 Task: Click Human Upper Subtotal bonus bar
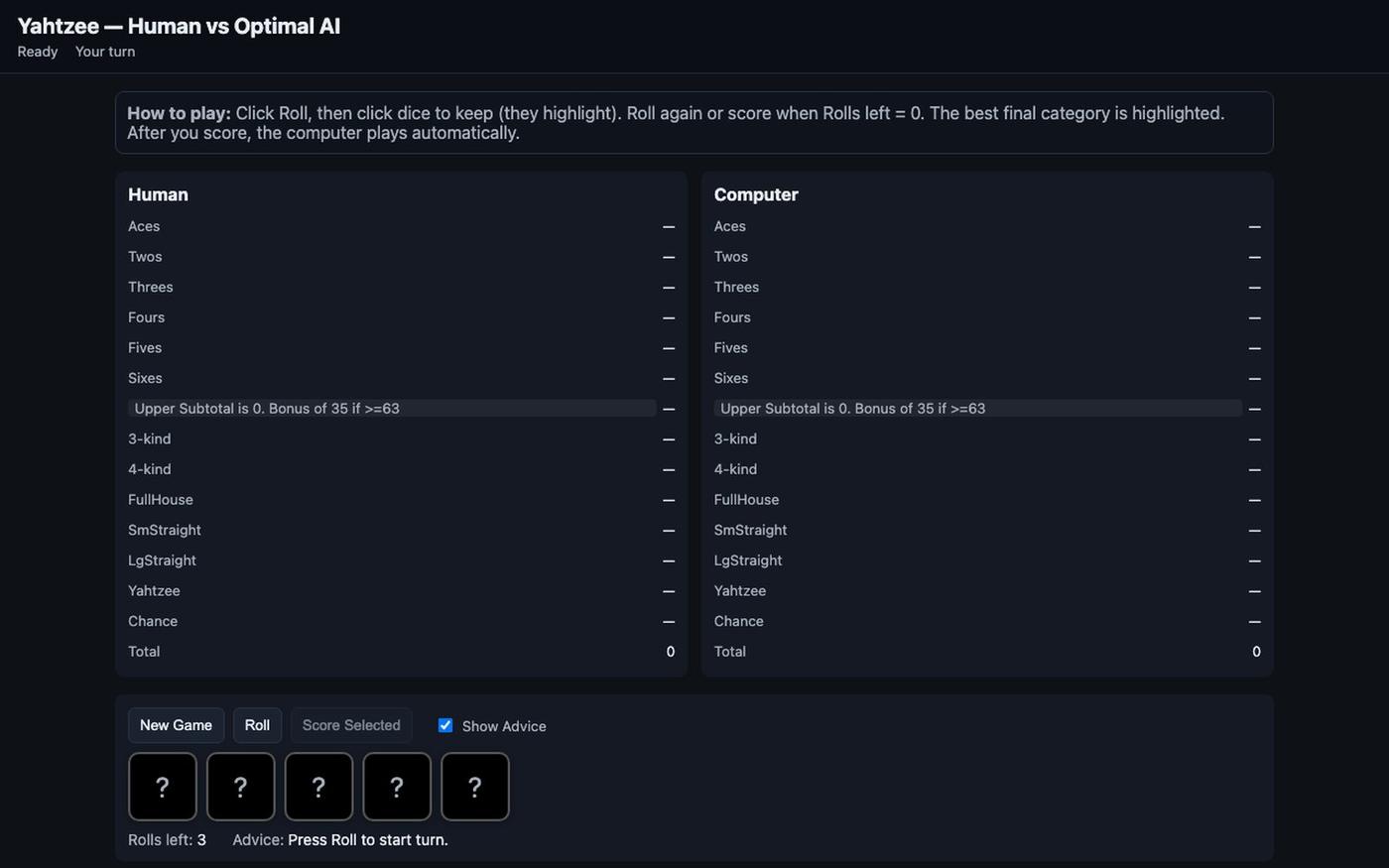[392, 409]
